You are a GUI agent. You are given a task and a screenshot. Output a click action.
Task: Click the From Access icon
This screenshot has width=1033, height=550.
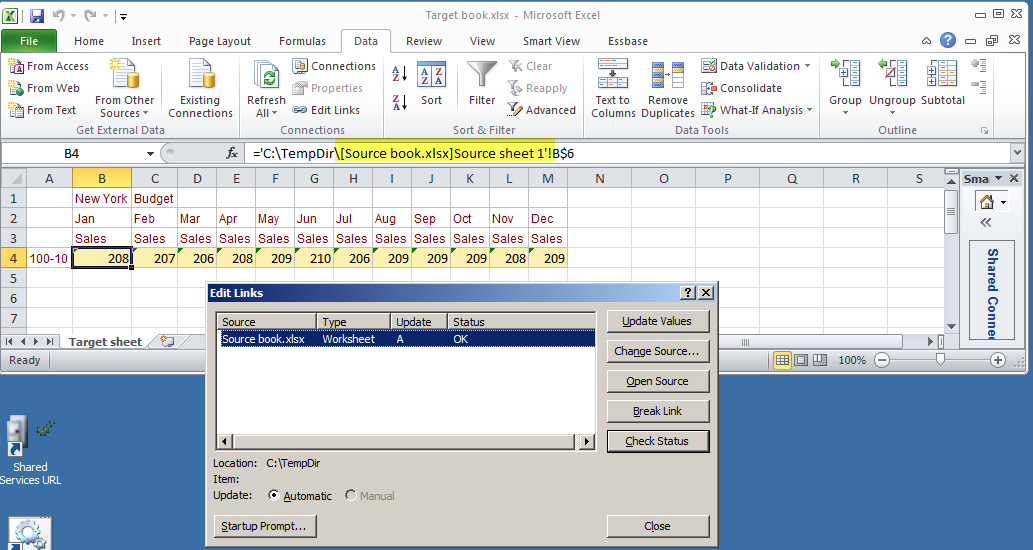coord(16,66)
